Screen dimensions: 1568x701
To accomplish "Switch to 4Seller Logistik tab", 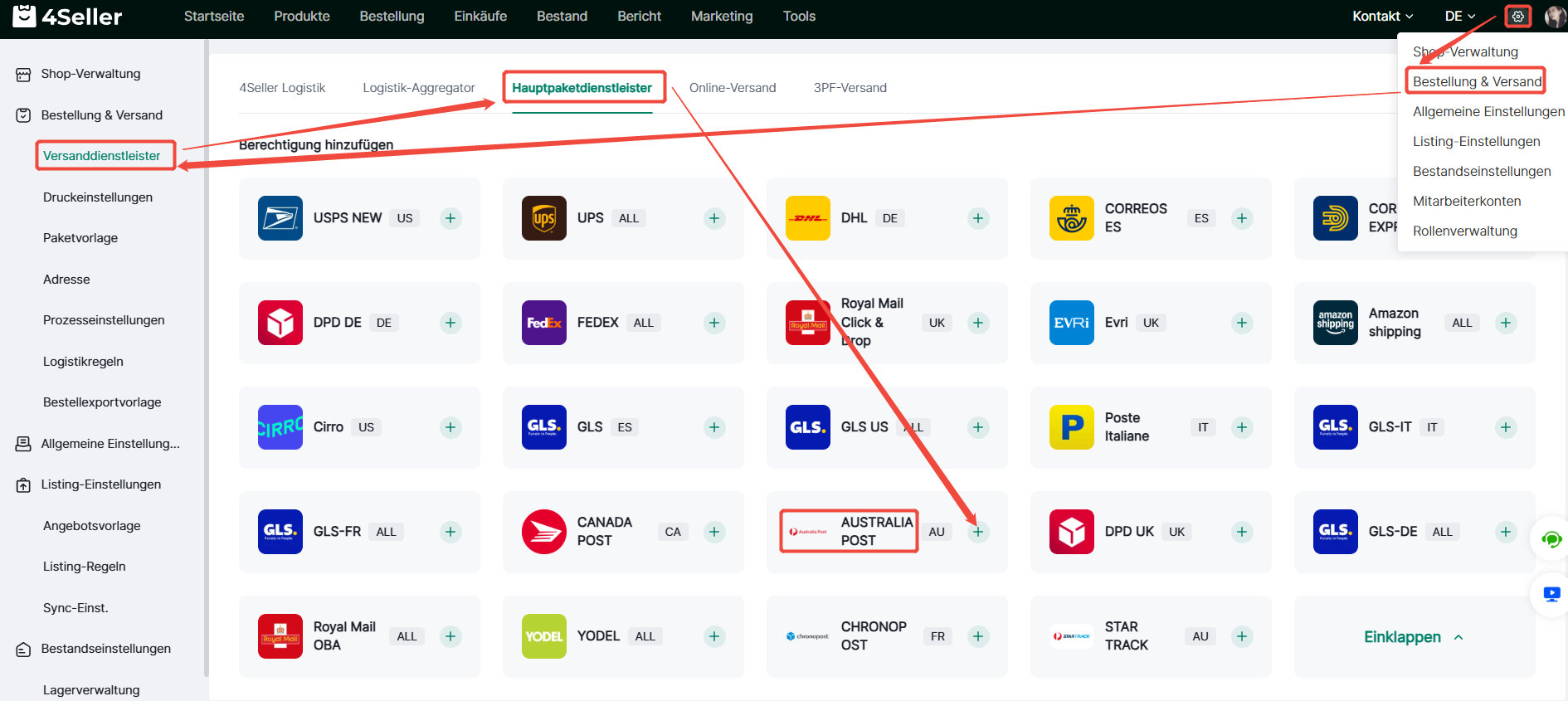I will point(282,88).
